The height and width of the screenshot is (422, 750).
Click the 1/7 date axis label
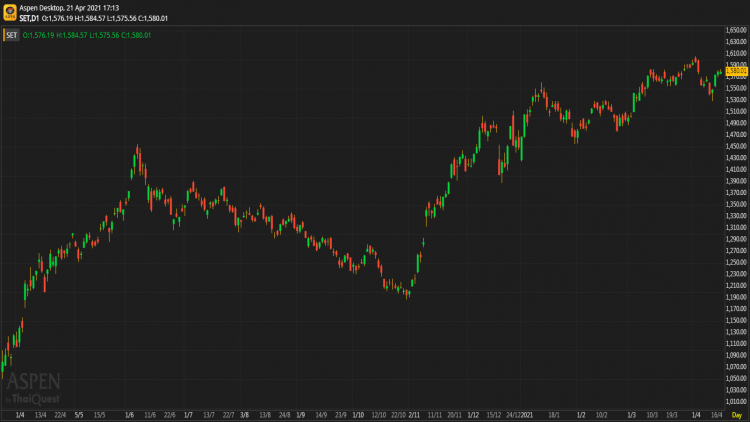188,415
